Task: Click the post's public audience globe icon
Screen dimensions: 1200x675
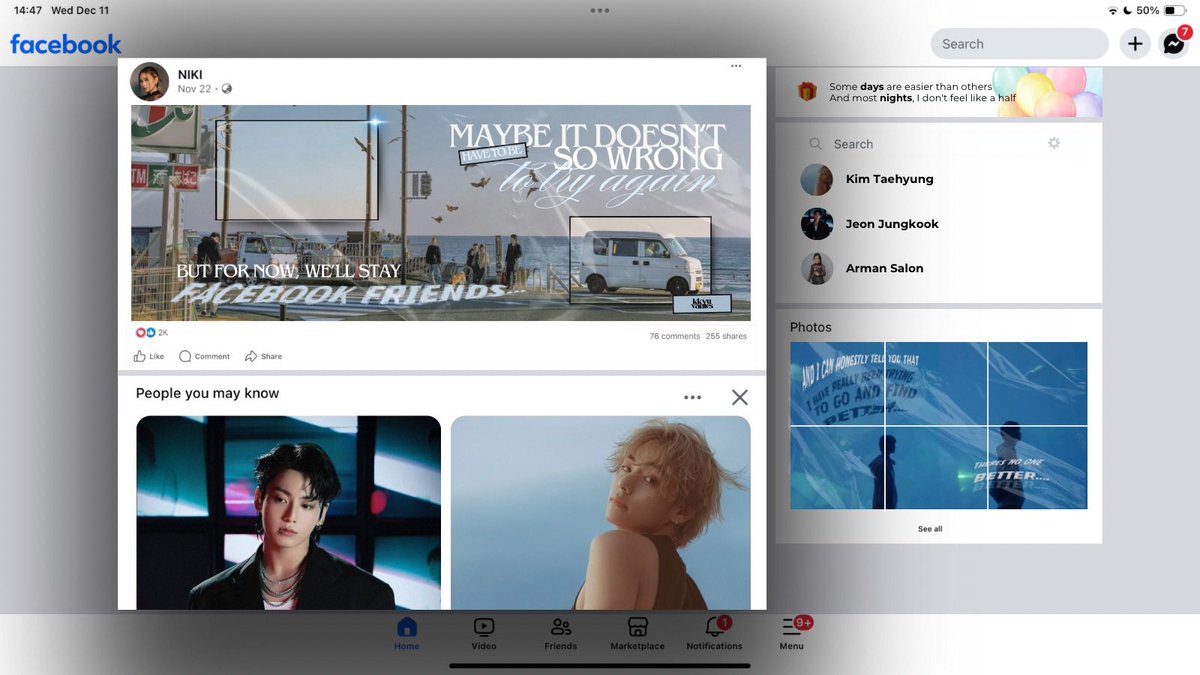Action: click(227, 89)
